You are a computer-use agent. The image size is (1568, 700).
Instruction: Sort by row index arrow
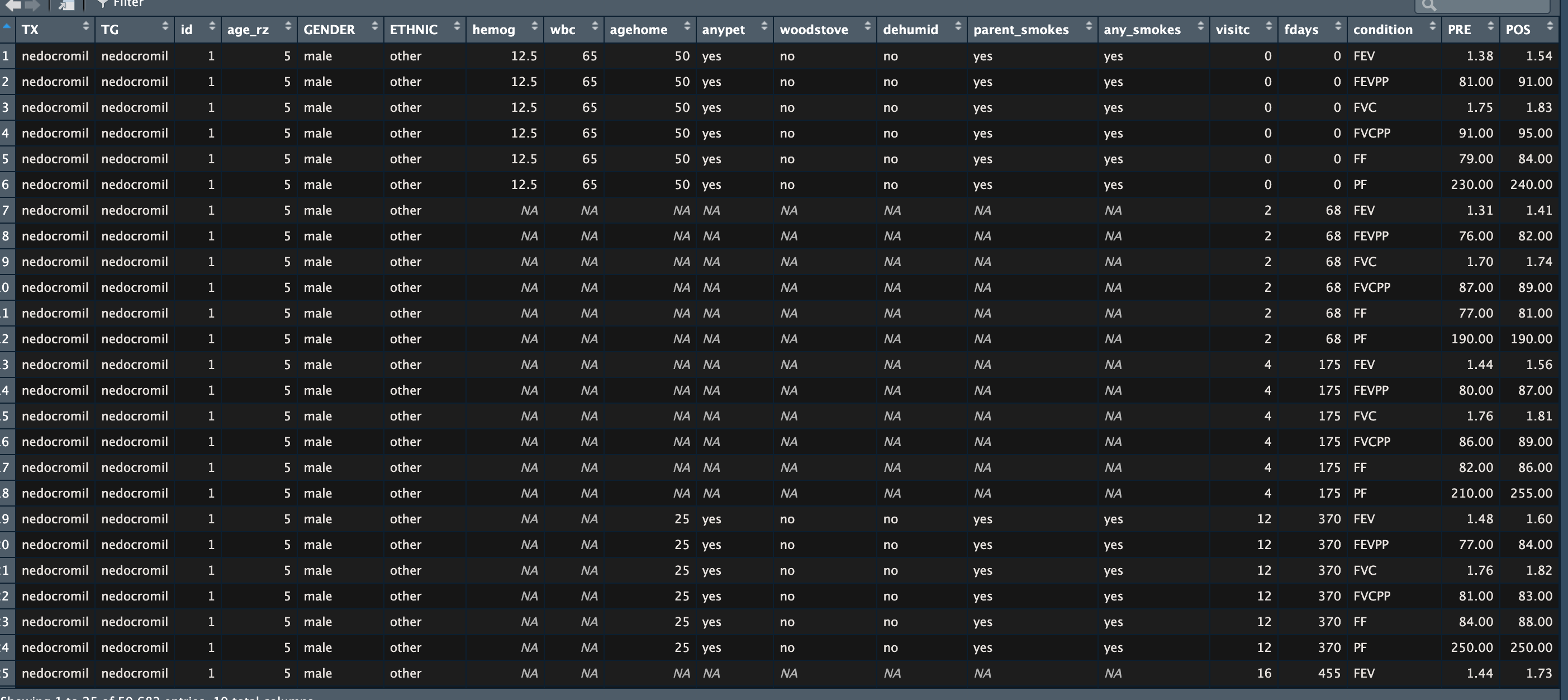click(x=6, y=26)
